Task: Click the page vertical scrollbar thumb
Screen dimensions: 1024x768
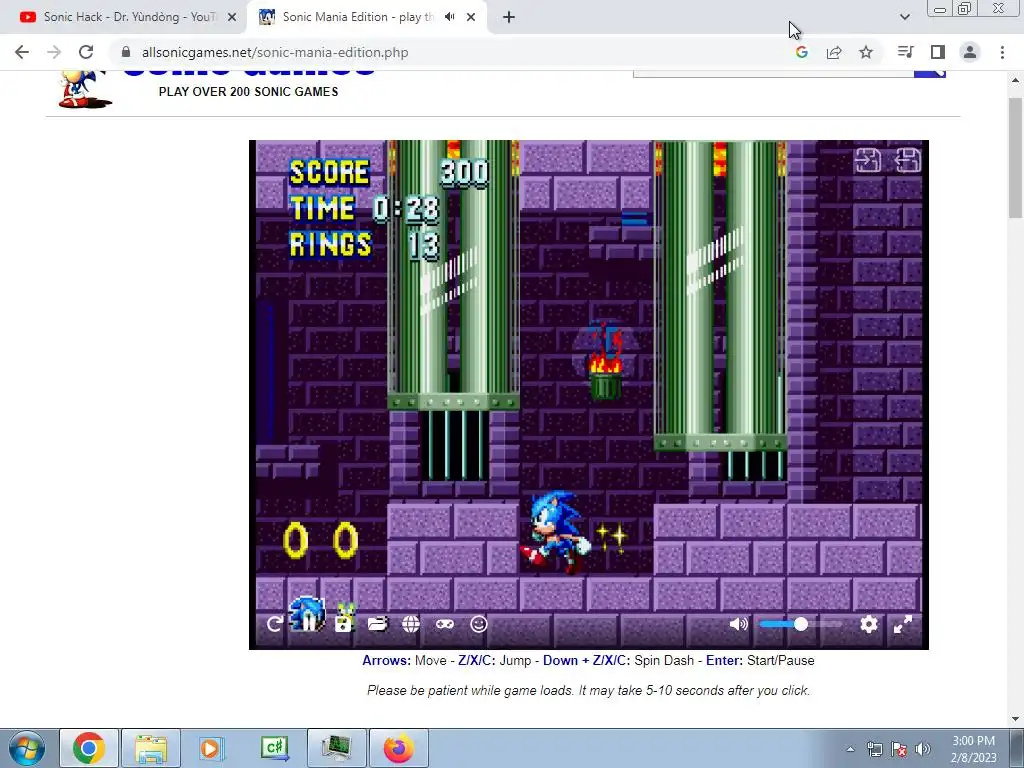Action: click(x=1016, y=157)
